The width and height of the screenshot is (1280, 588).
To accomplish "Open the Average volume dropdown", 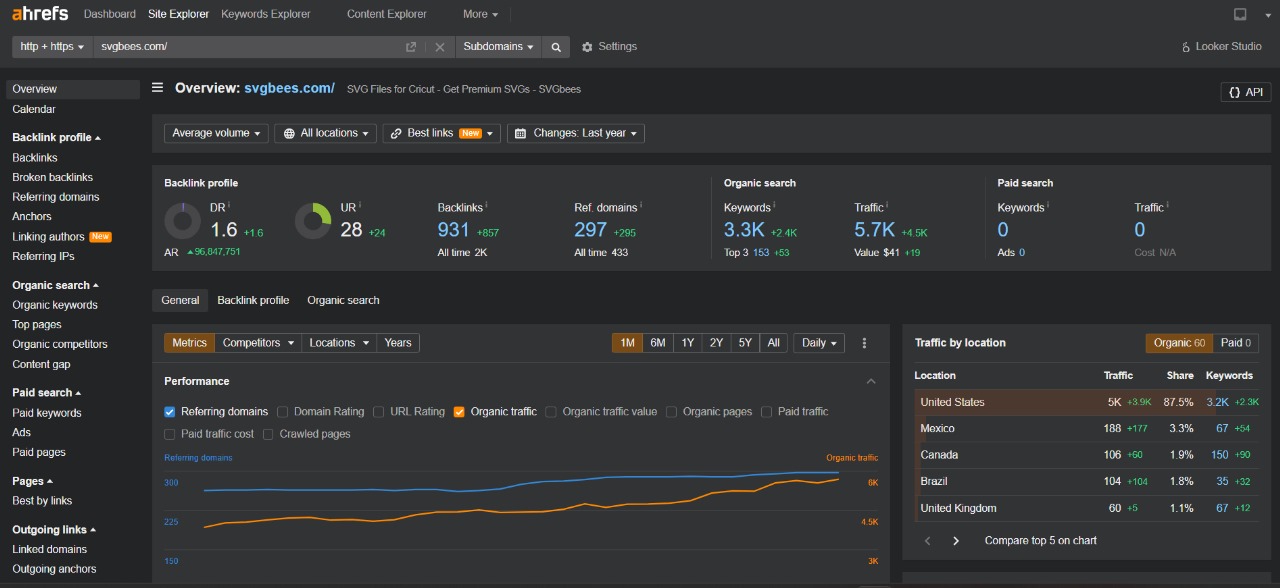I will 217,133.
